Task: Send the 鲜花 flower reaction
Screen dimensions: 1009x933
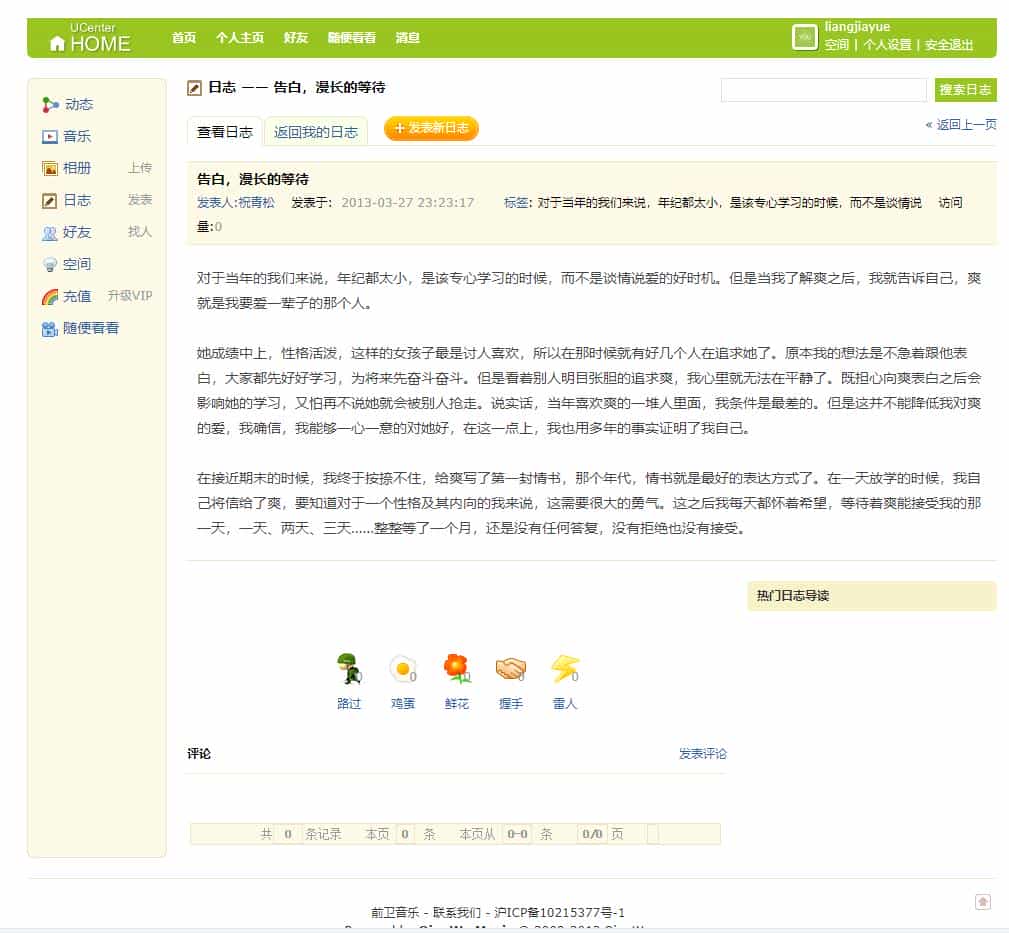Action: click(x=456, y=668)
